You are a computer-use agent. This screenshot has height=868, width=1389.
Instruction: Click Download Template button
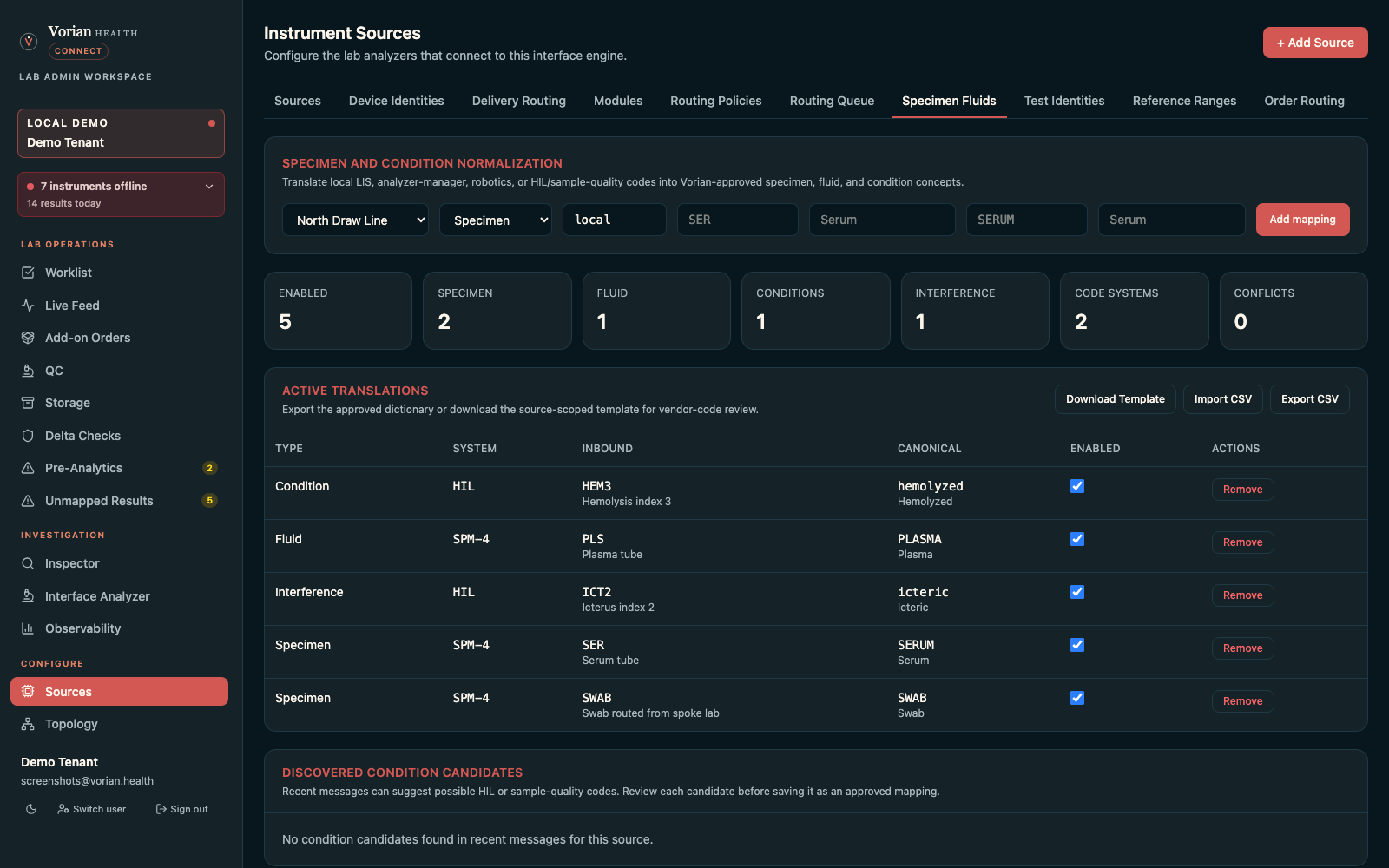coord(1116,399)
